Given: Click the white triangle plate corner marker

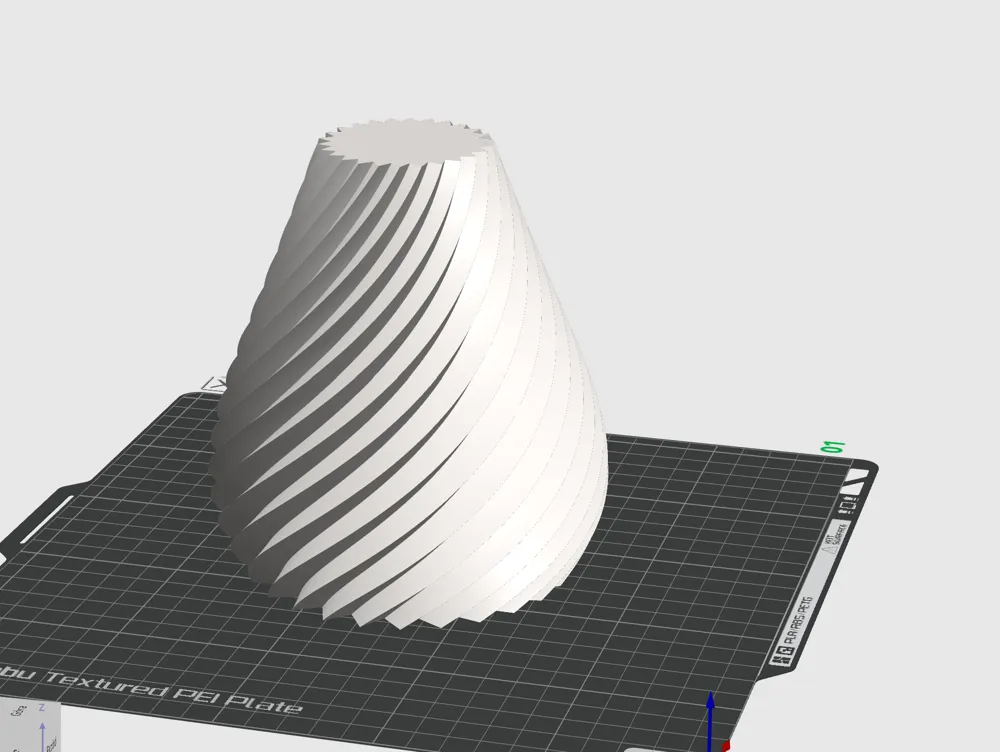Looking at the screenshot, I should pyautogui.click(x=857, y=479).
